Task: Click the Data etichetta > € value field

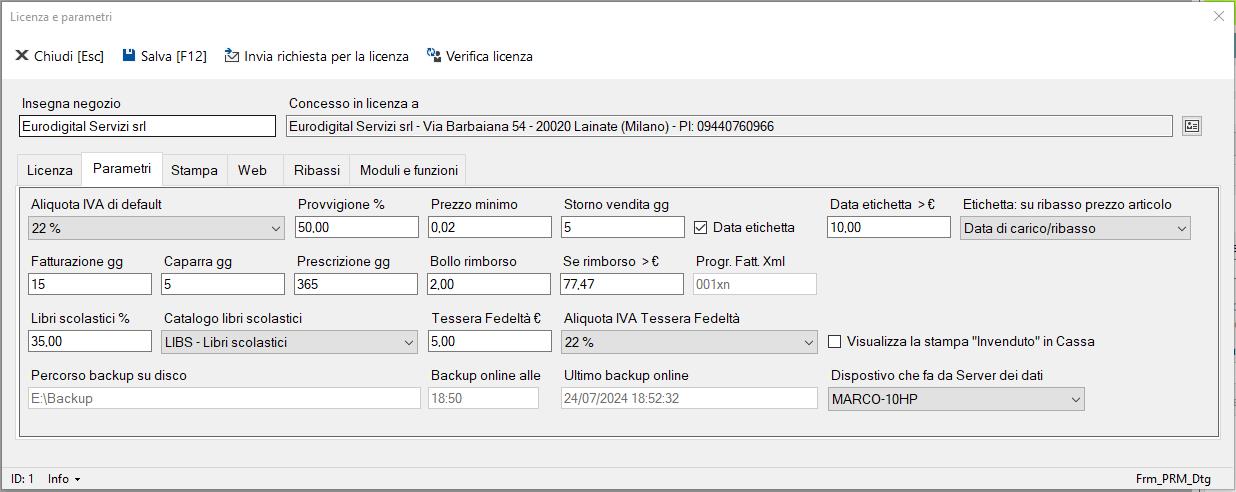Action: click(x=889, y=228)
